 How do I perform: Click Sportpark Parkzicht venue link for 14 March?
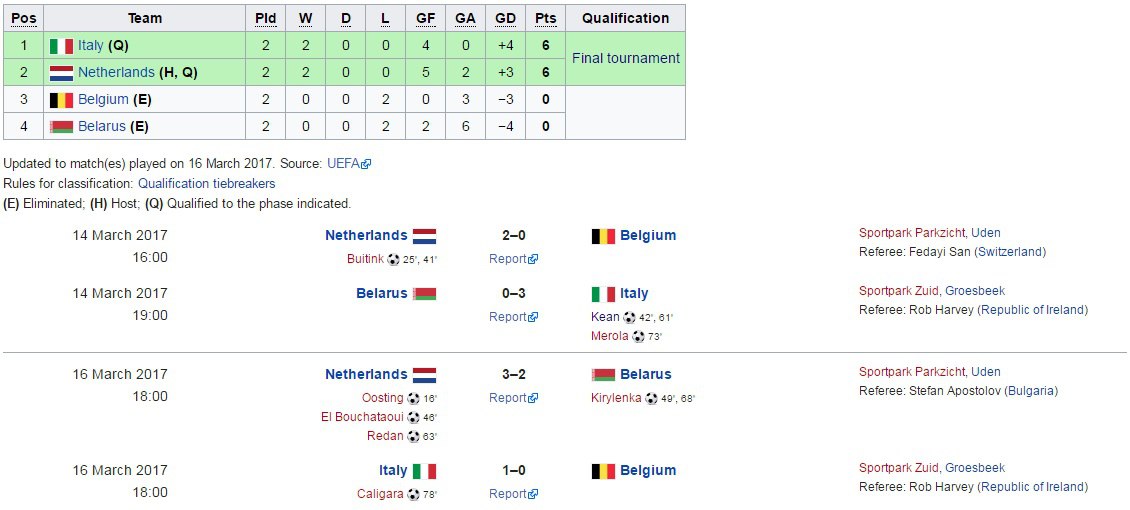pyautogui.click(x=912, y=233)
